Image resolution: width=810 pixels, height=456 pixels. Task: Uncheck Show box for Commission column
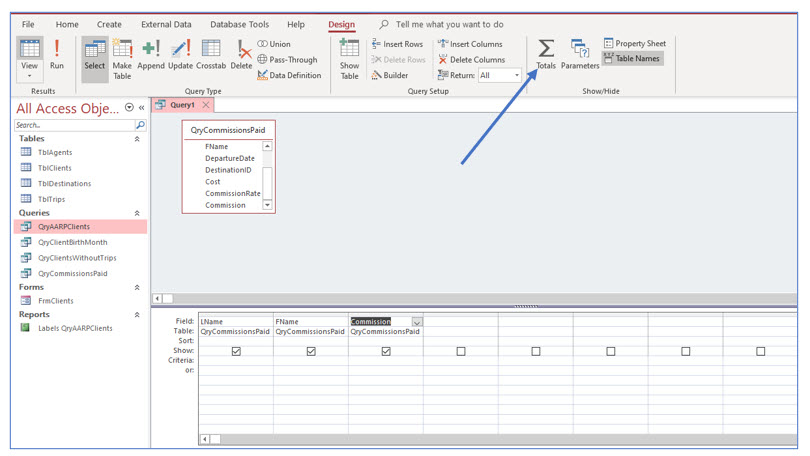tap(386, 351)
